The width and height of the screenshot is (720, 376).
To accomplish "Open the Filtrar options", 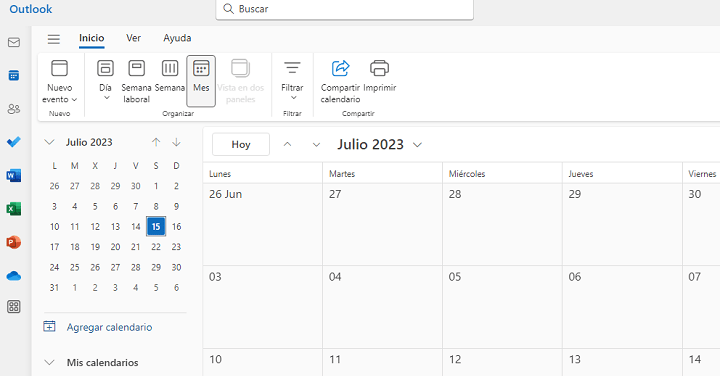I will (x=292, y=81).
